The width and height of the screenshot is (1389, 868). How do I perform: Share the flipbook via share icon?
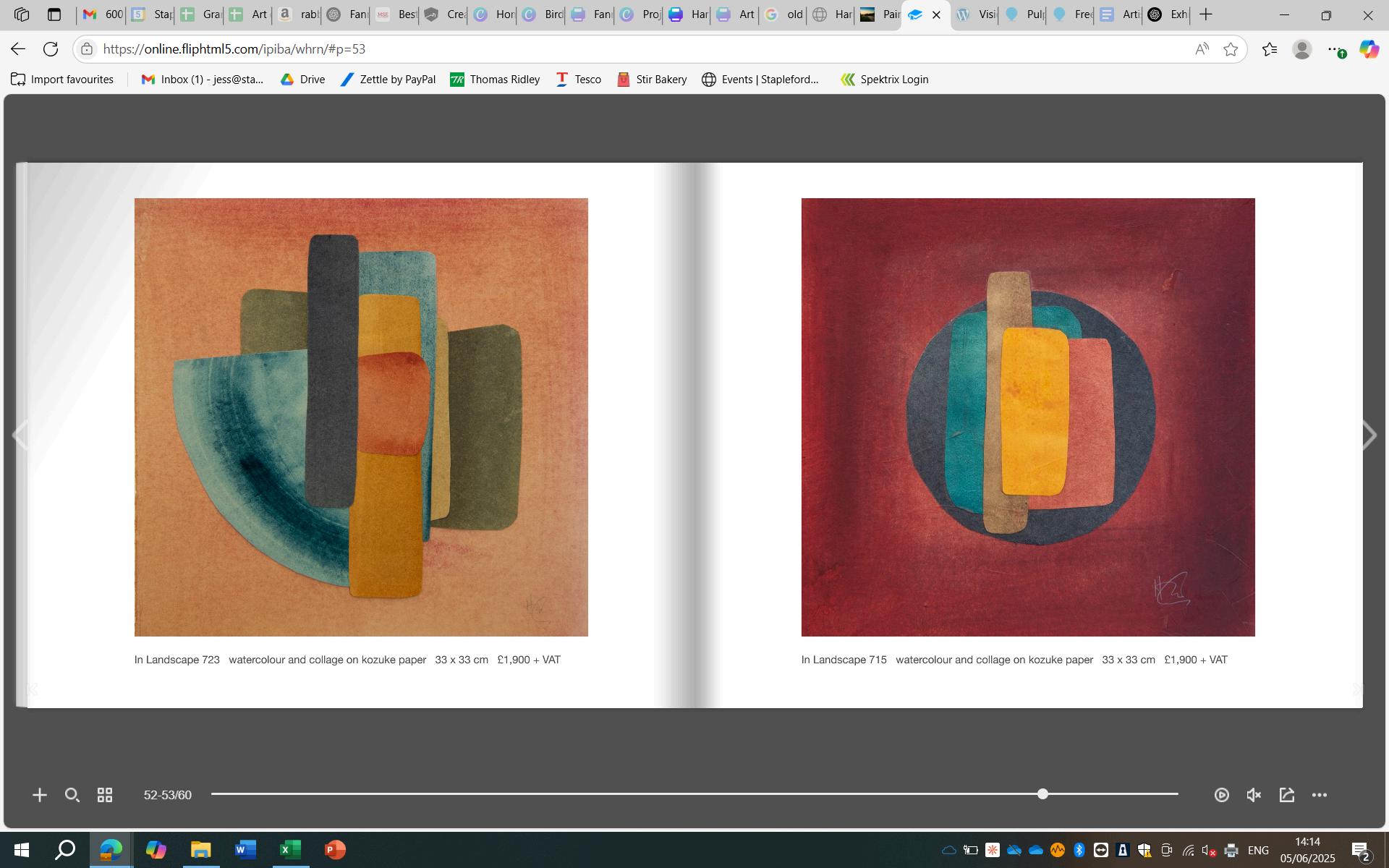tap(1286, 795)
